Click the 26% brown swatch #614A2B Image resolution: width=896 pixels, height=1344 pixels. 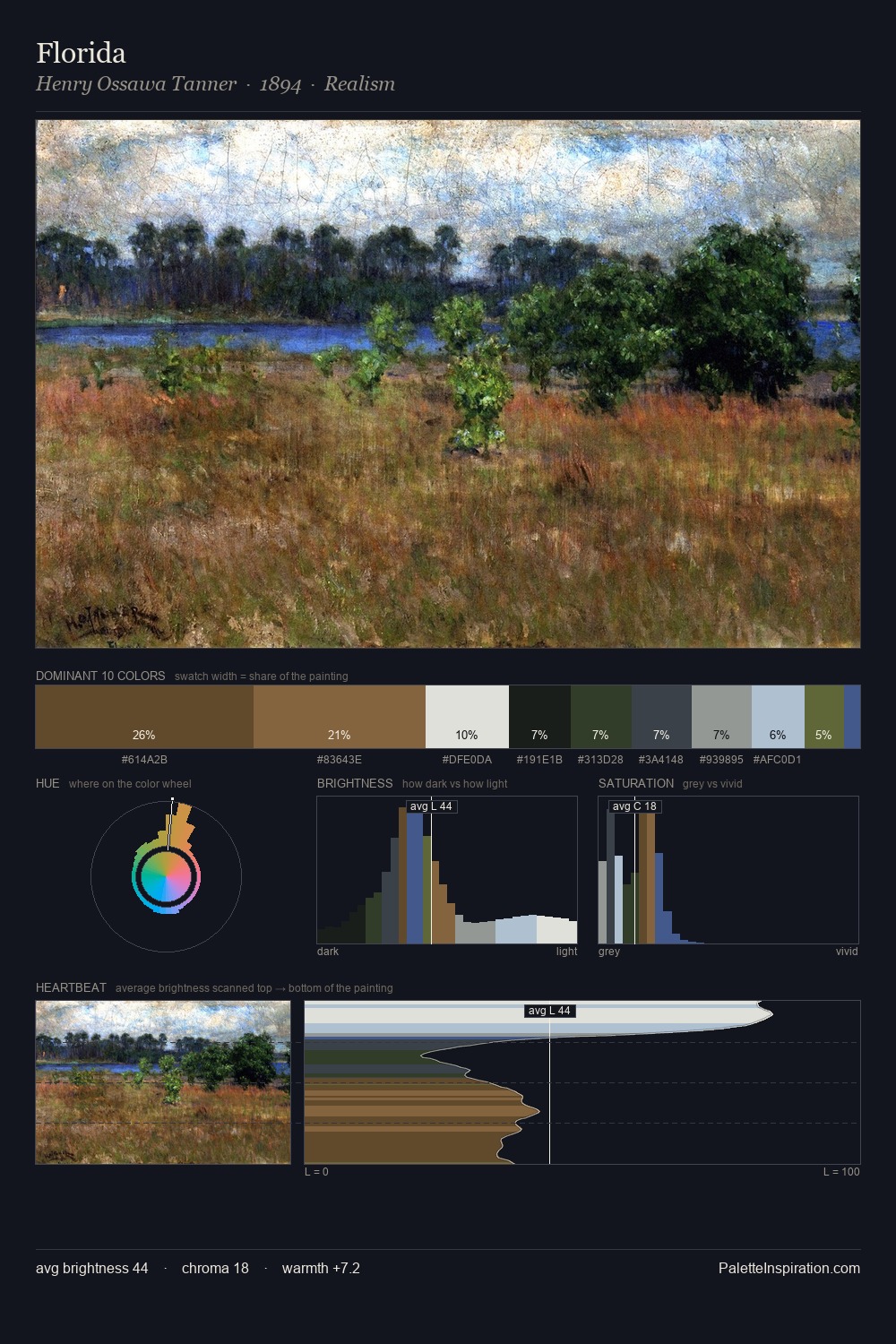pyautogui.click(x=144, y=717)
